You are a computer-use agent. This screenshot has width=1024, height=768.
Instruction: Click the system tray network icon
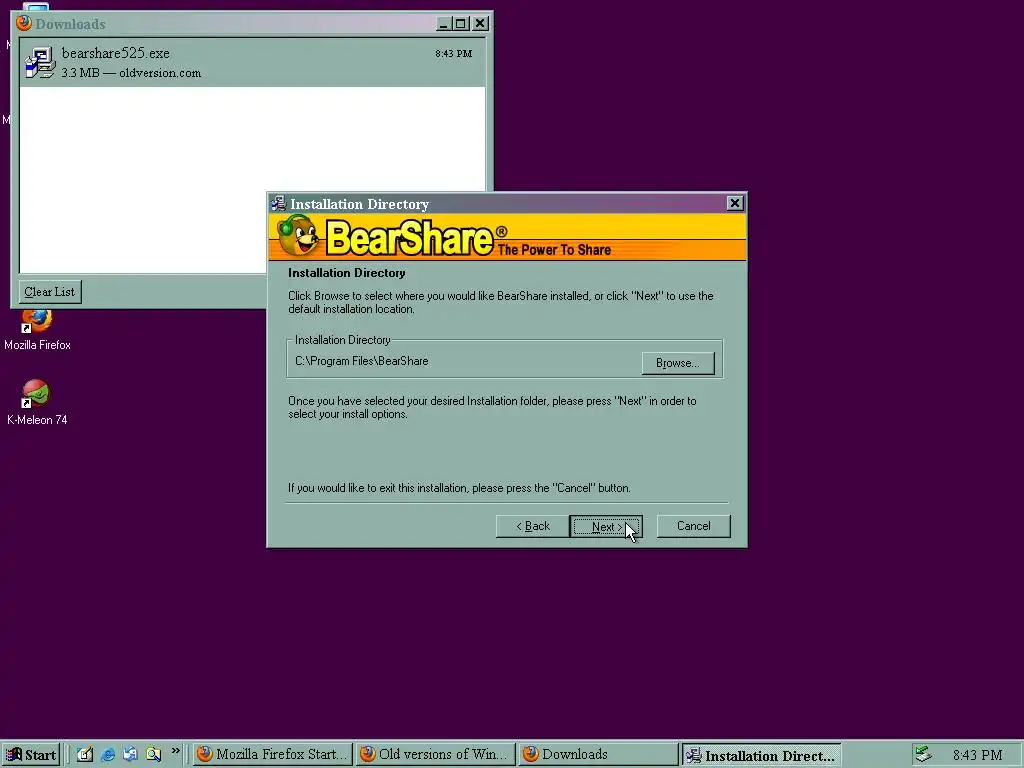923,754
